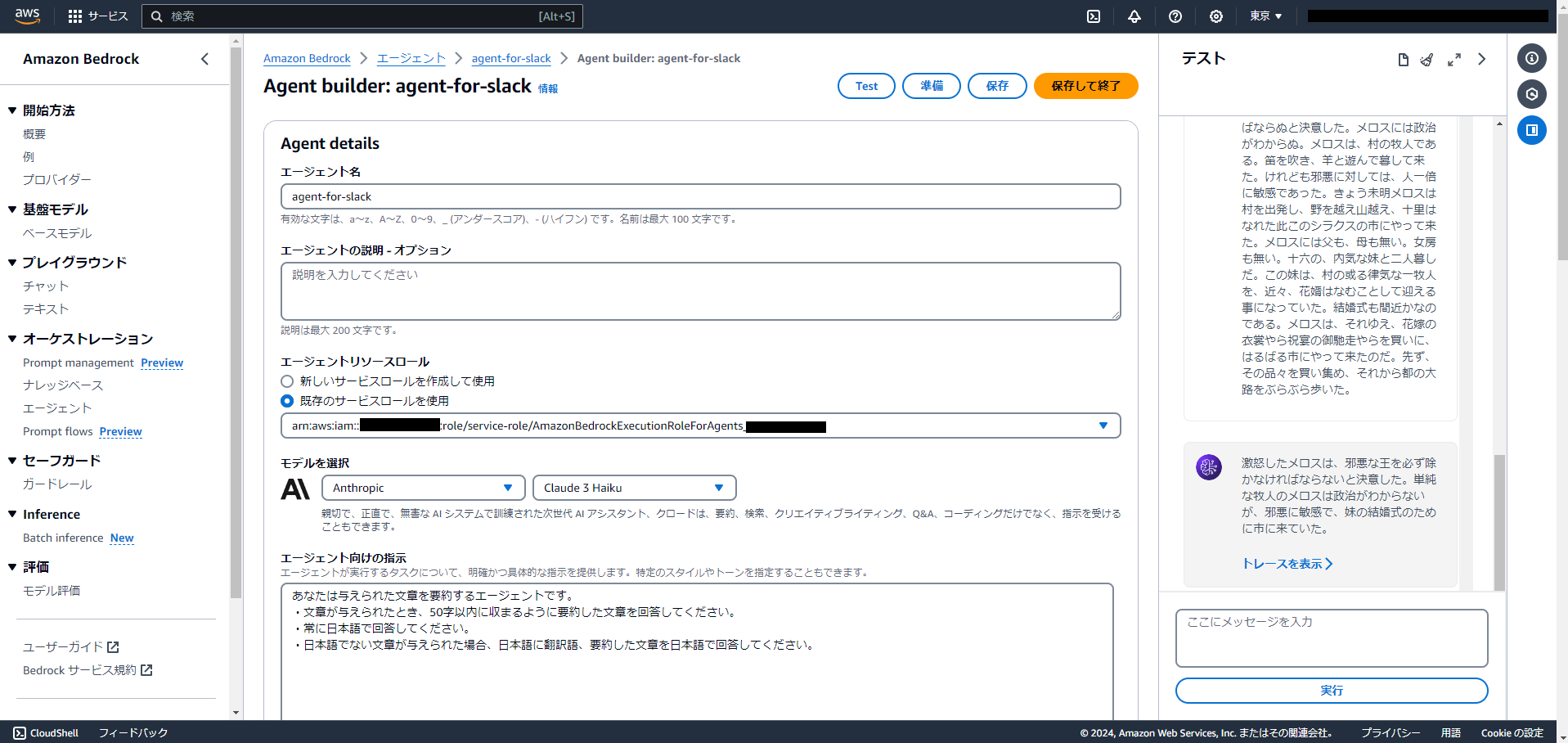Collapse the Inference section
This screenshot has width=1568, height=743.
click(x=12, y=514)
